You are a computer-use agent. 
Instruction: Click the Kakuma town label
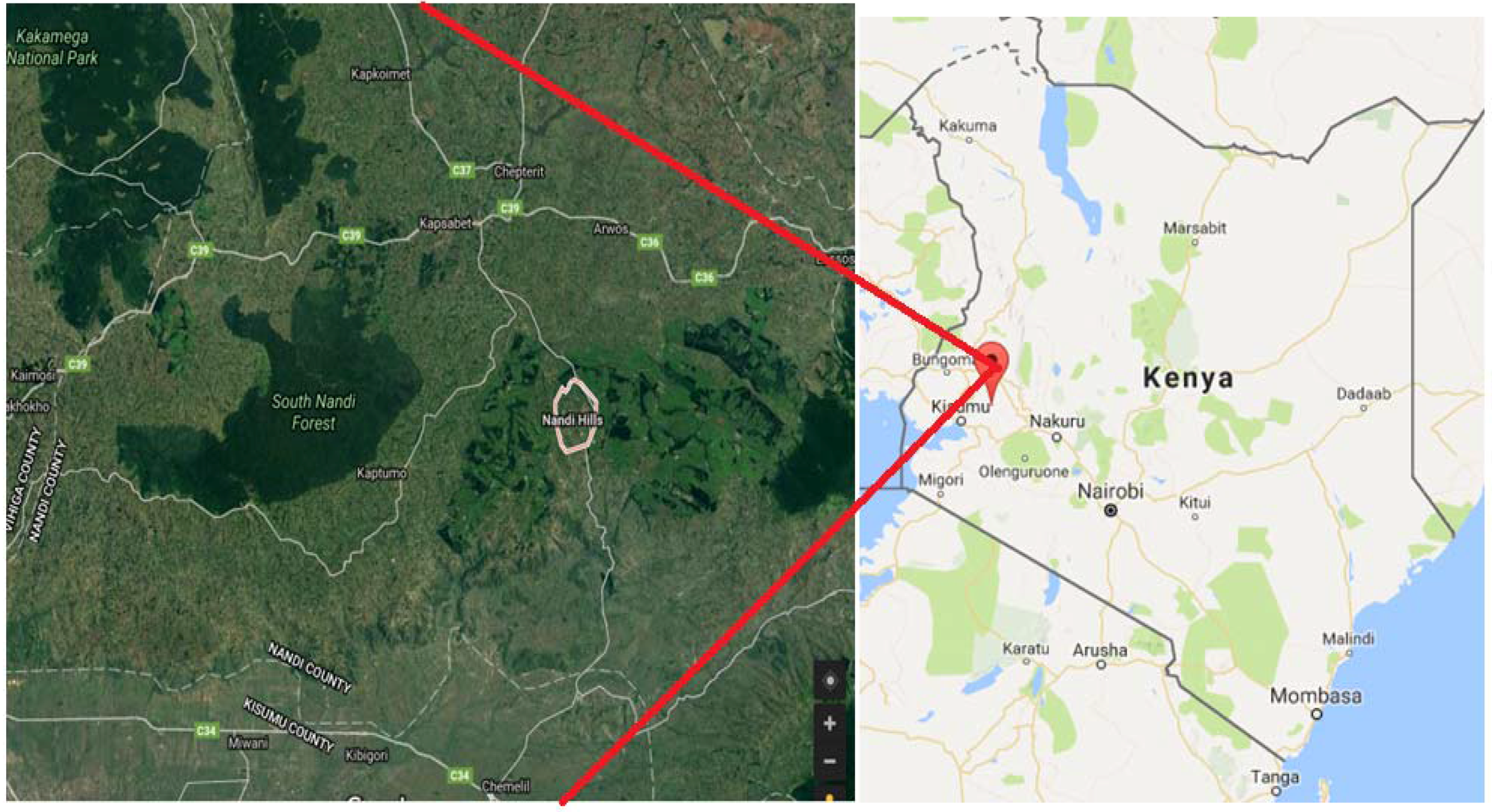click(x=968, y=126)
